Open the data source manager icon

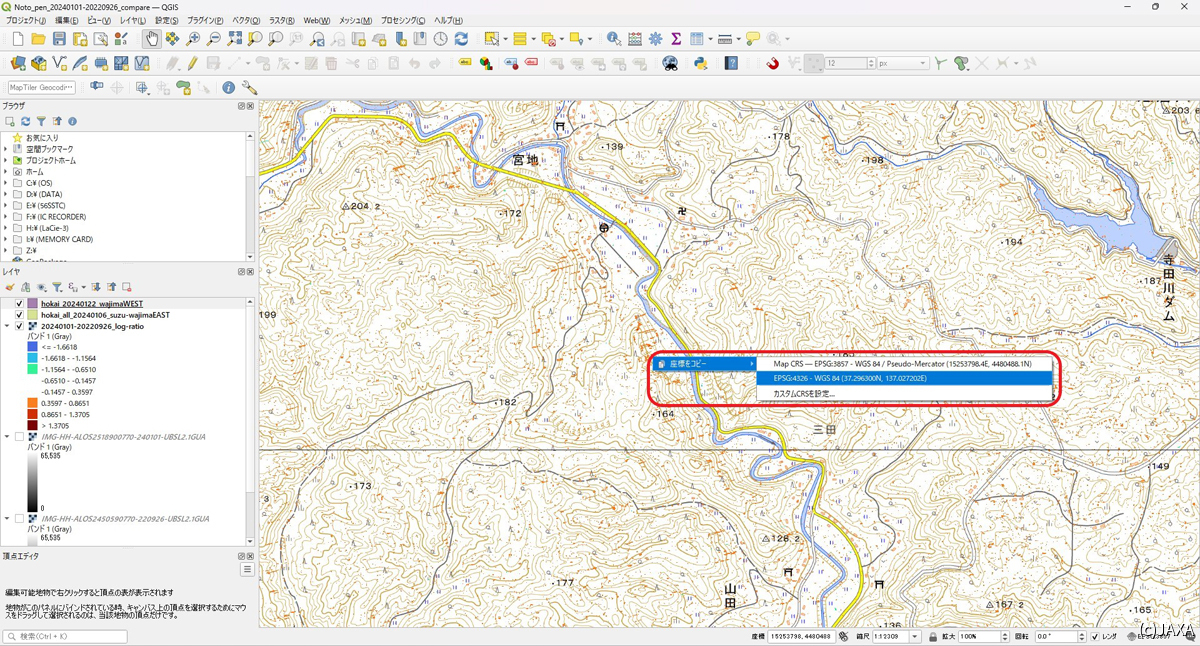[18, 63]
